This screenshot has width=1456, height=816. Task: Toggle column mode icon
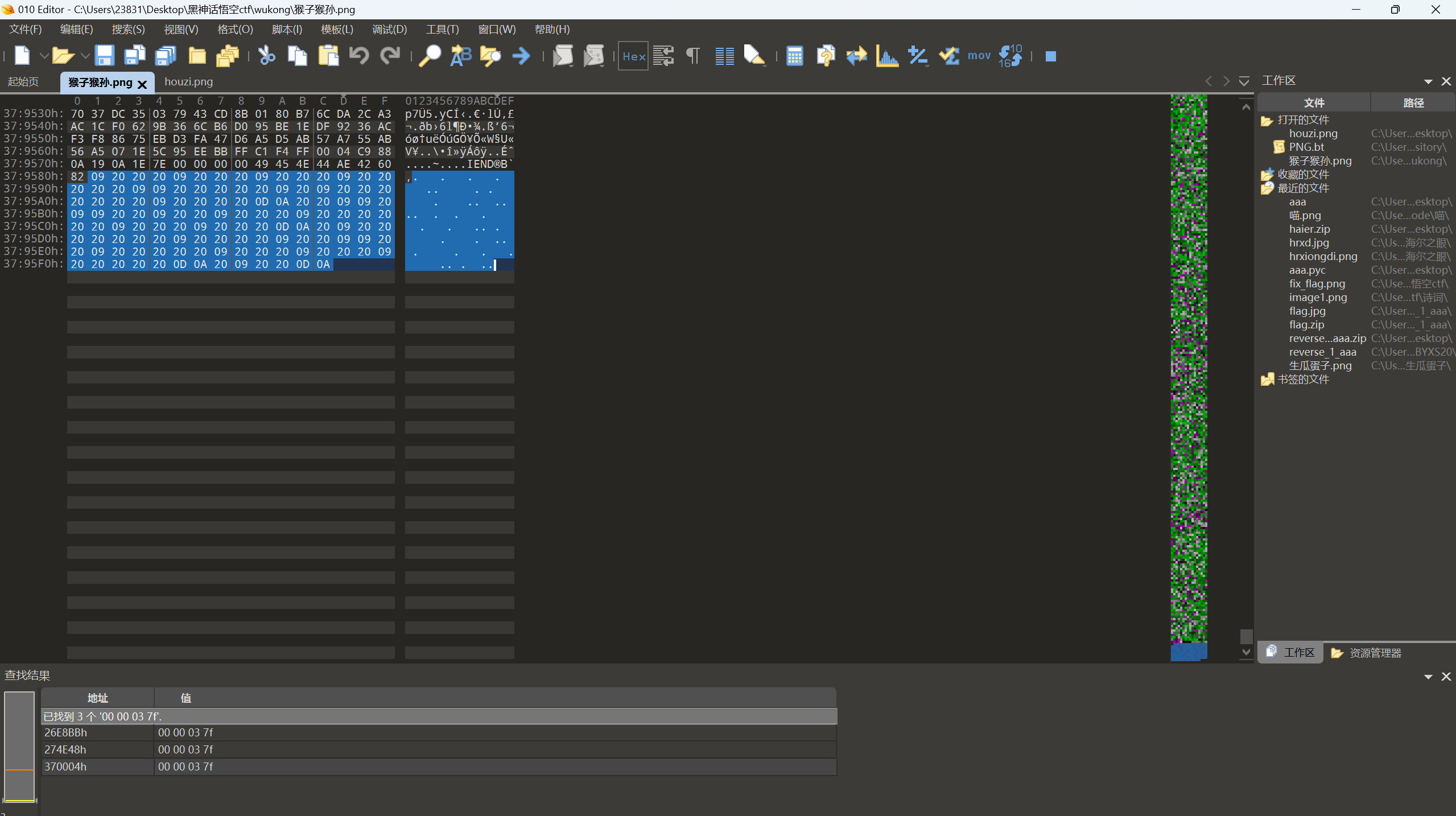pos(724,56)
